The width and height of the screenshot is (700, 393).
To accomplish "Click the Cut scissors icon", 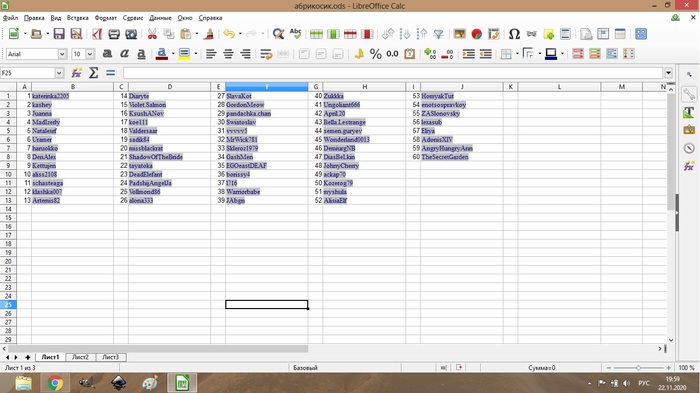I will [152, 34].
